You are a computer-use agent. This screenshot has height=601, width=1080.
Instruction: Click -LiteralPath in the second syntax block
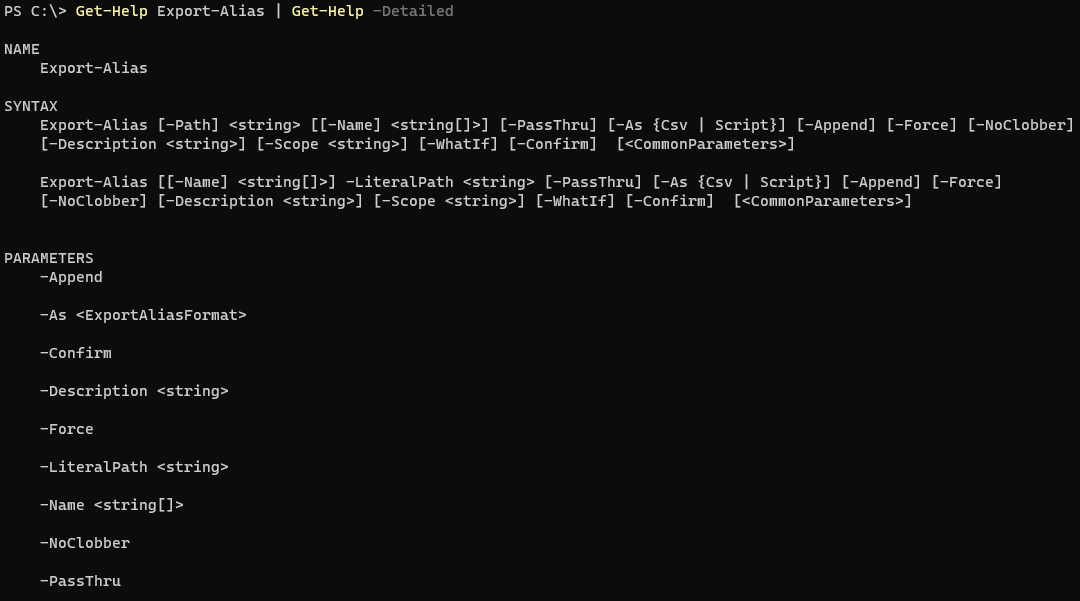point(399,182)
